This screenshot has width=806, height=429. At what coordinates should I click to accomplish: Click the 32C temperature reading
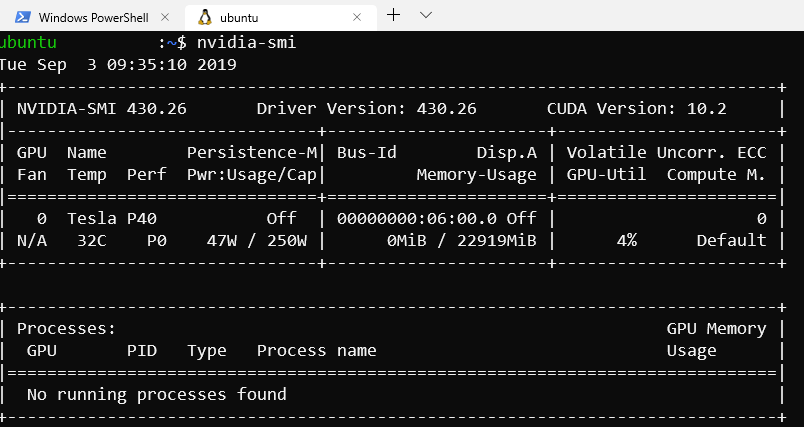point(91,240)
